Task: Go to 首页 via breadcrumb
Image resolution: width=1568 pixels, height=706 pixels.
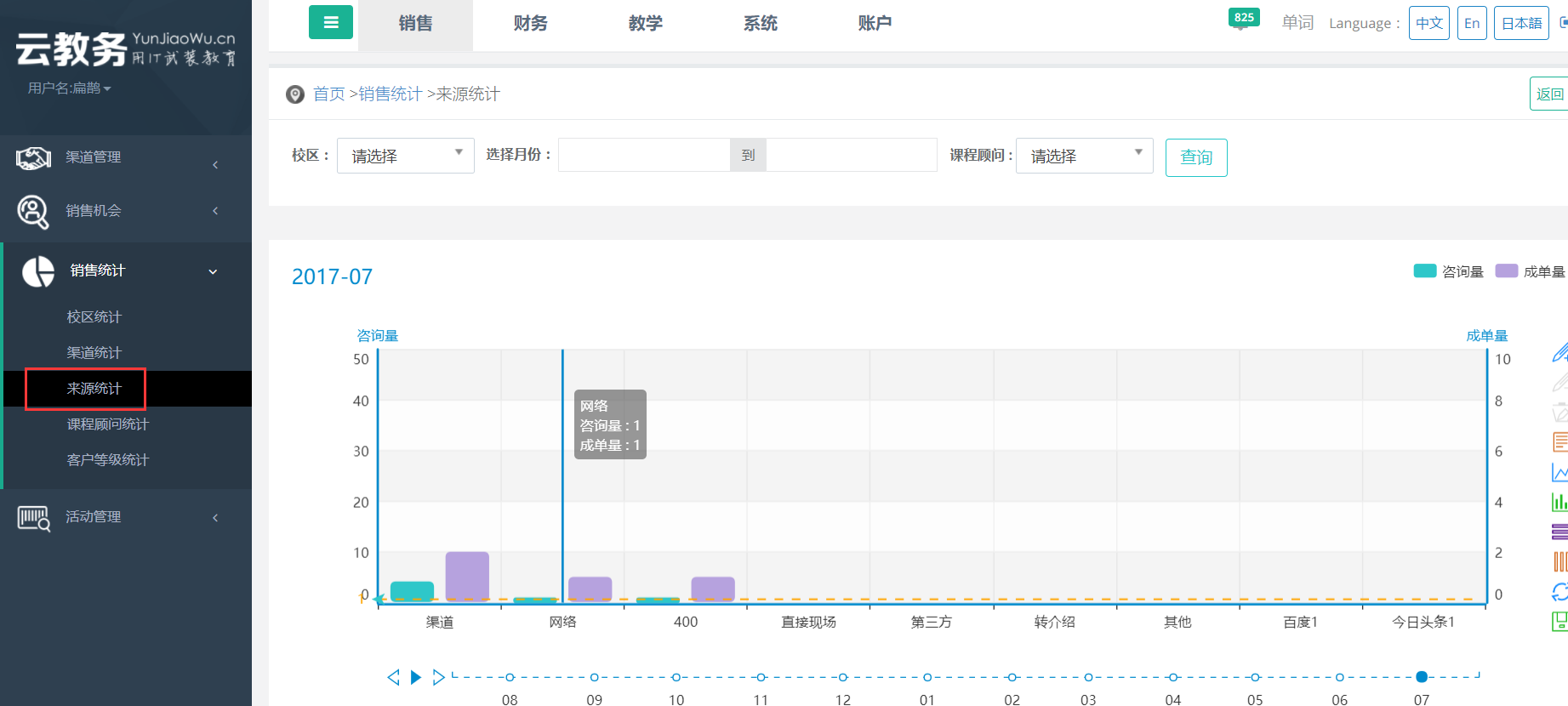Action: [x=328, y=94]
